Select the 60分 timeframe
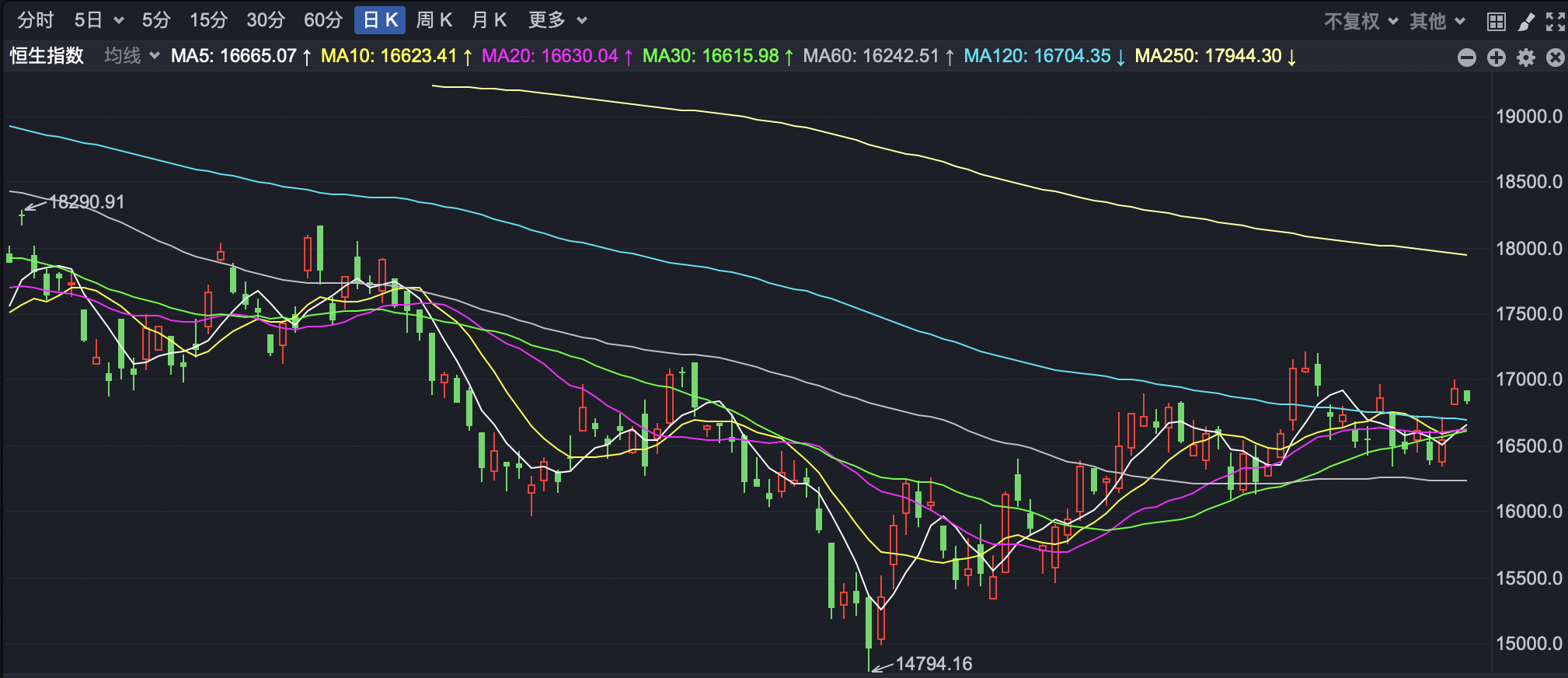Image resolution: width=1568 pixels, height=678 pixels. tap(323, 20)
